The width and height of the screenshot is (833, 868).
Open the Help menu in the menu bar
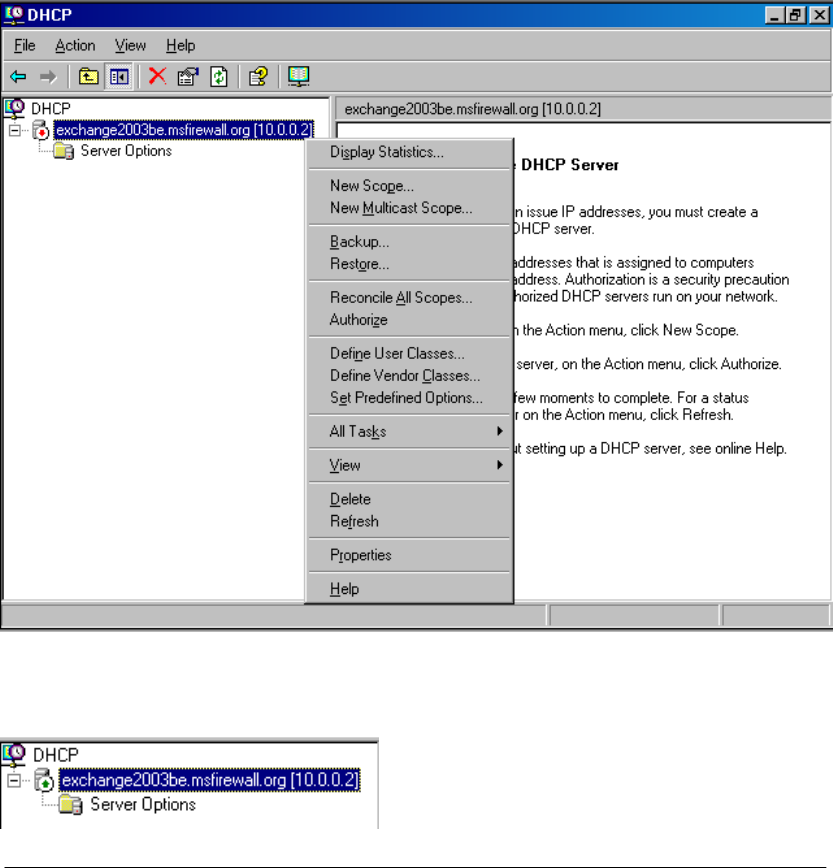click(x=180, y=45)
